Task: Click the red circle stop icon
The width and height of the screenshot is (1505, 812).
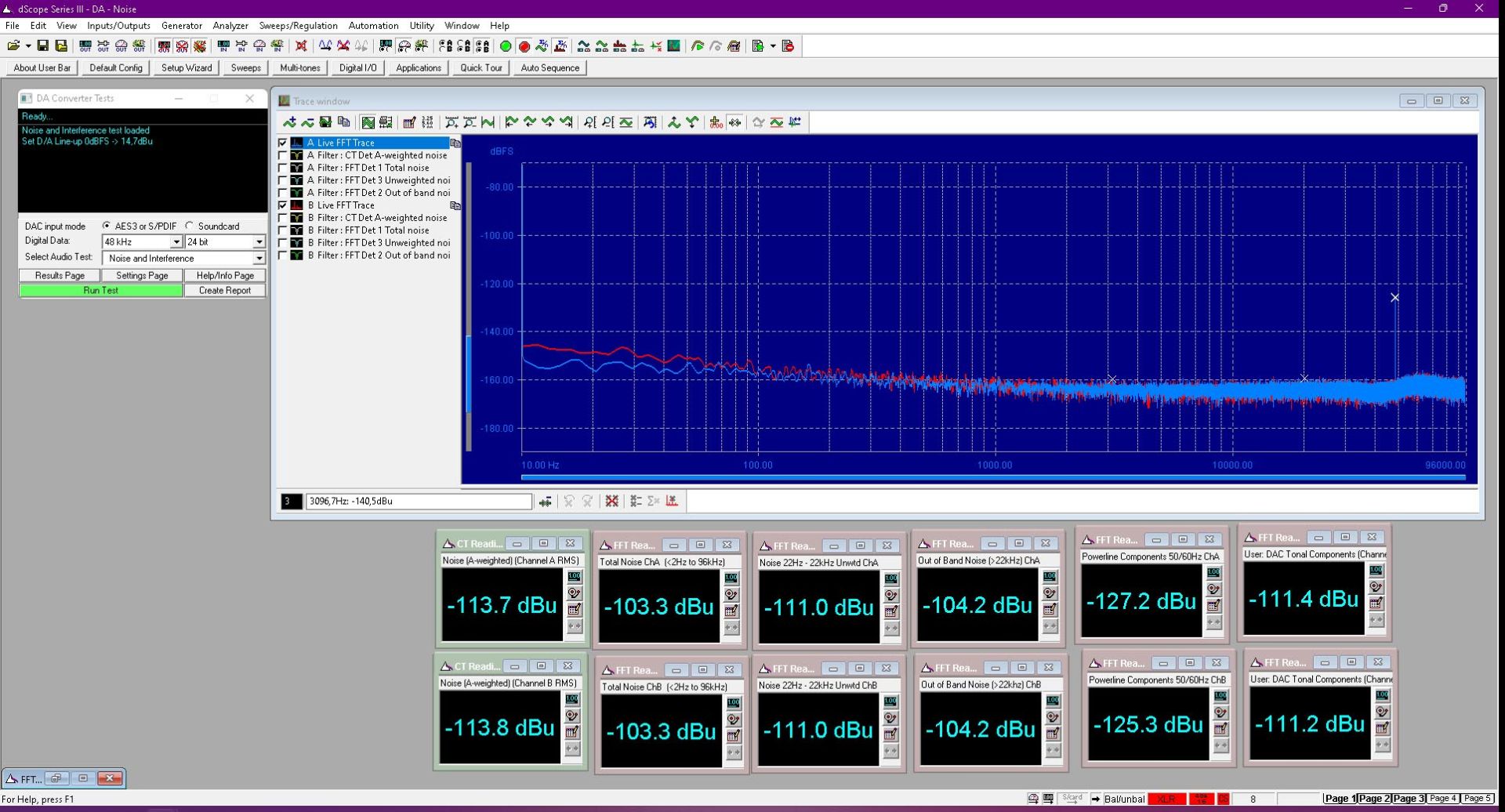Action: (524, 46)
